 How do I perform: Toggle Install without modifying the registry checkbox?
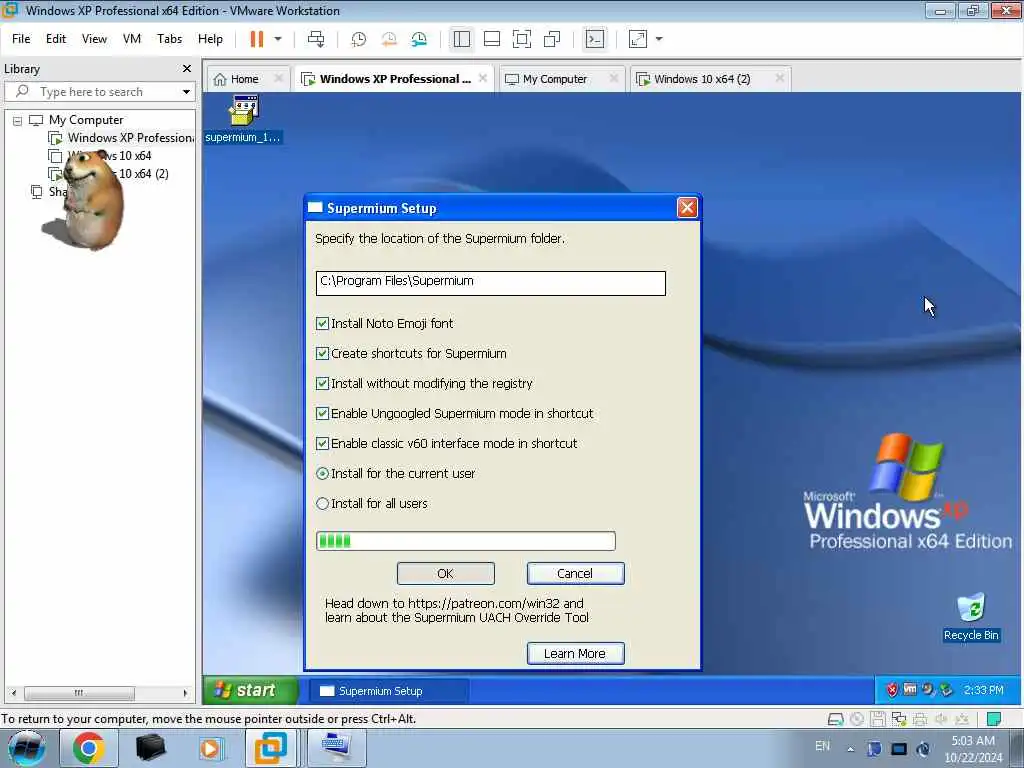click(x=322, y=383)
